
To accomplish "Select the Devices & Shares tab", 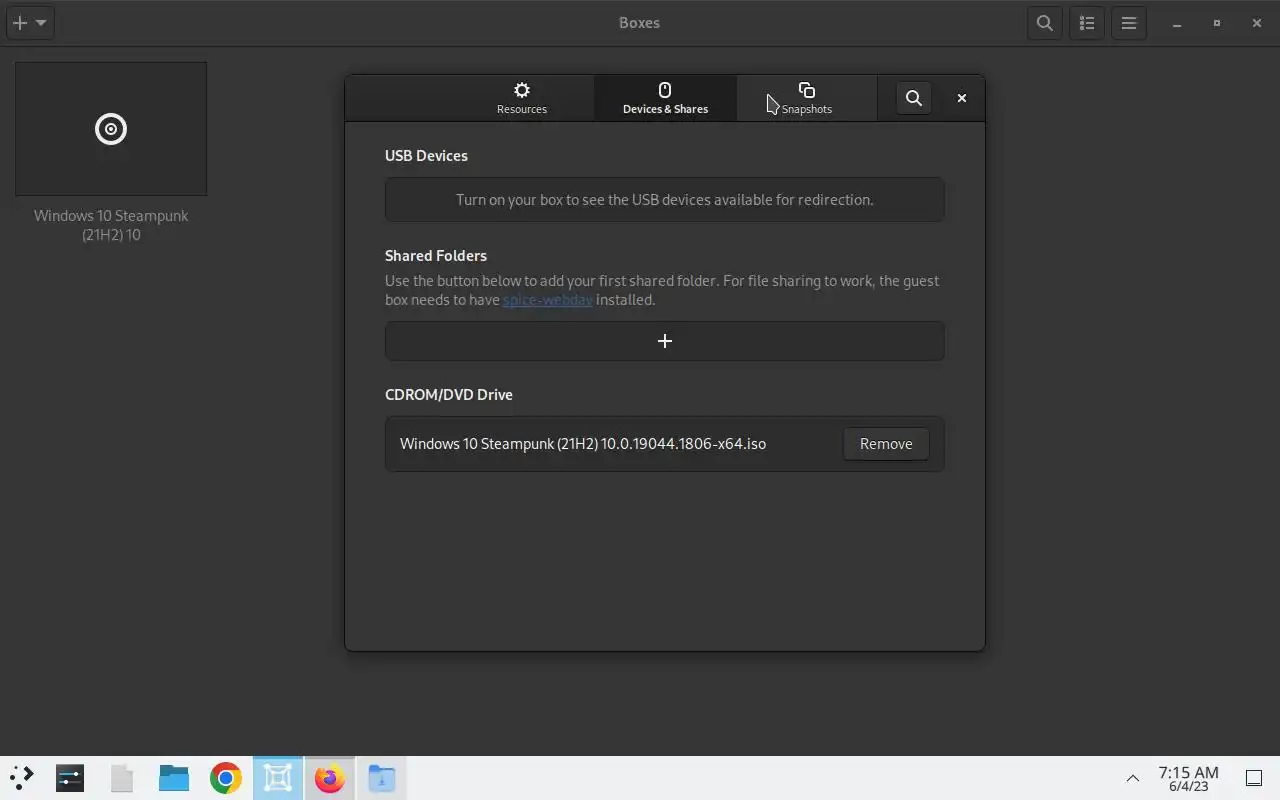I will (x=665, y=98).
